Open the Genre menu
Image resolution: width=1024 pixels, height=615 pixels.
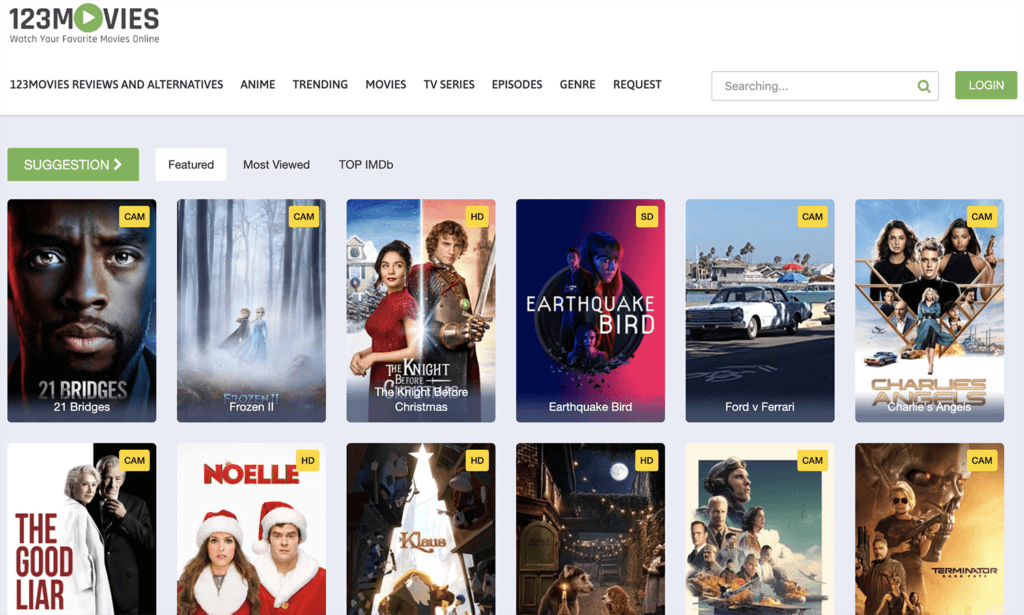point(578,85)
